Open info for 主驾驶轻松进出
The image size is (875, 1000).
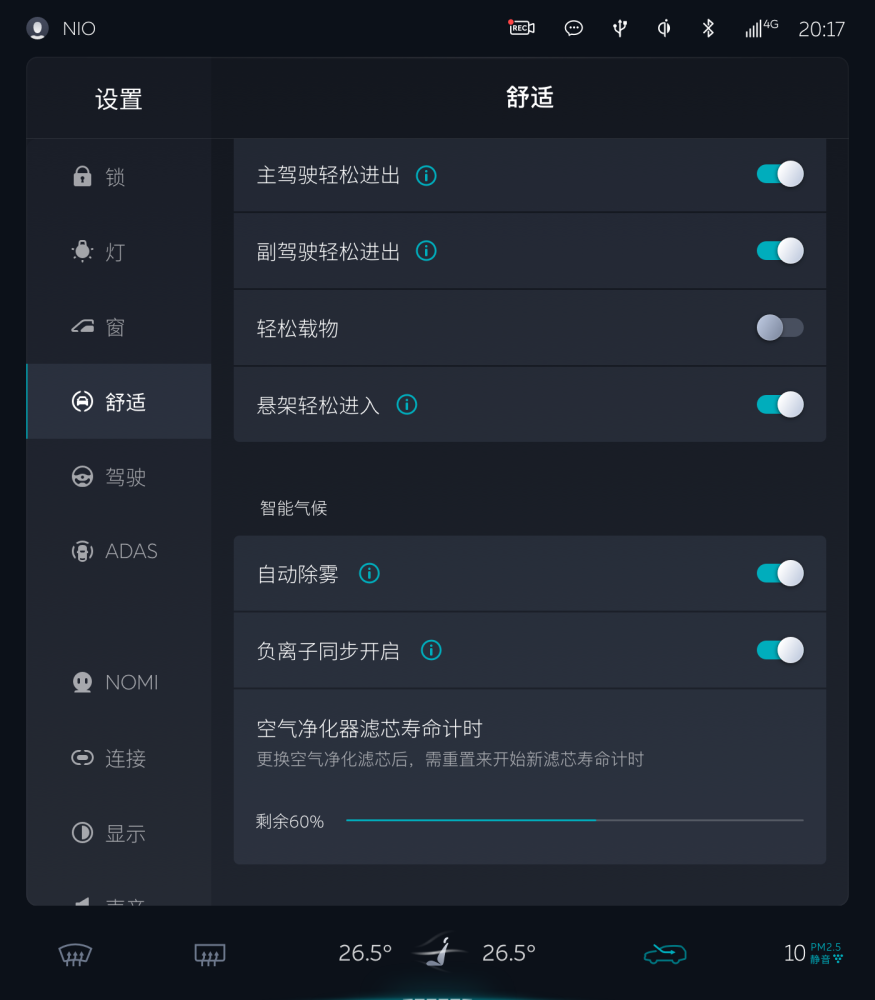tap(426, 176)
